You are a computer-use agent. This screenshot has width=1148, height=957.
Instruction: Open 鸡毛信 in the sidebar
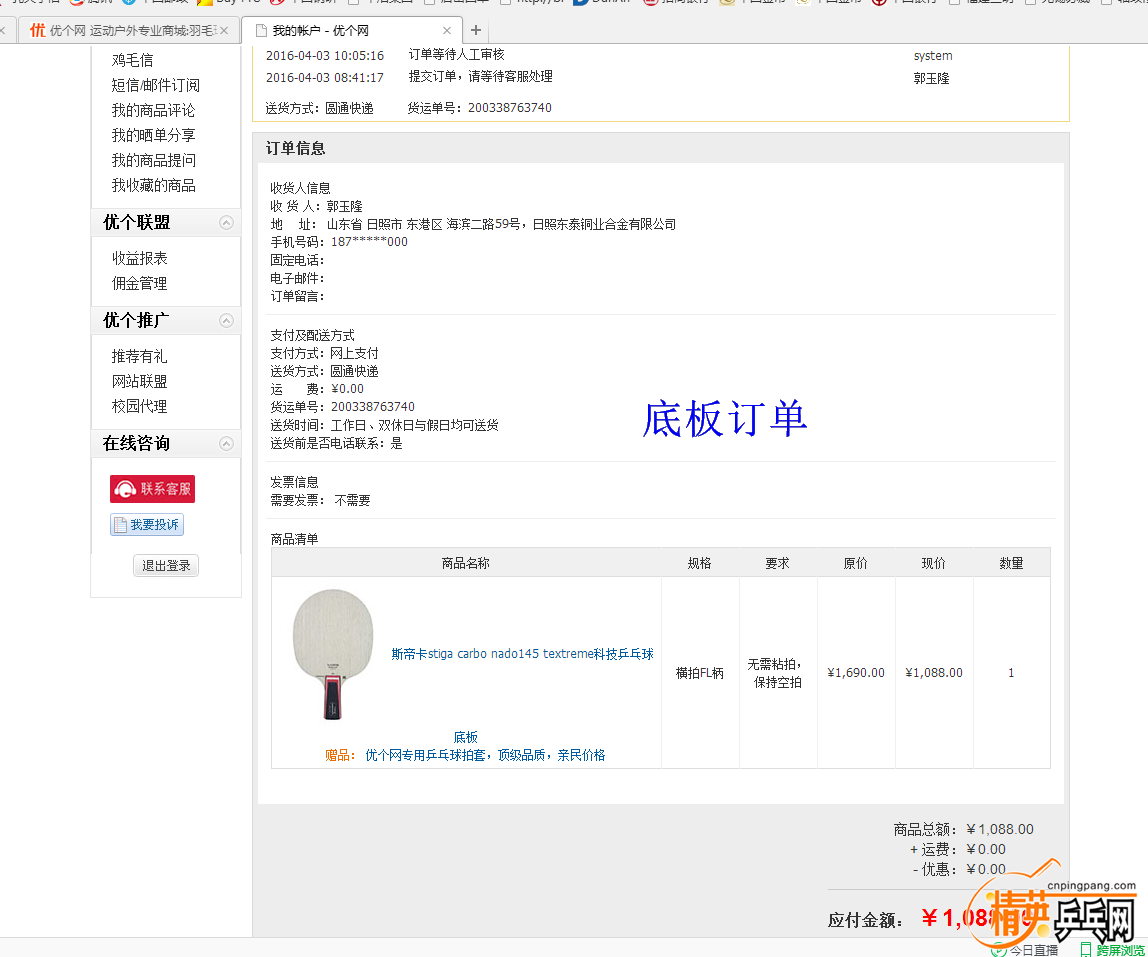133,60
